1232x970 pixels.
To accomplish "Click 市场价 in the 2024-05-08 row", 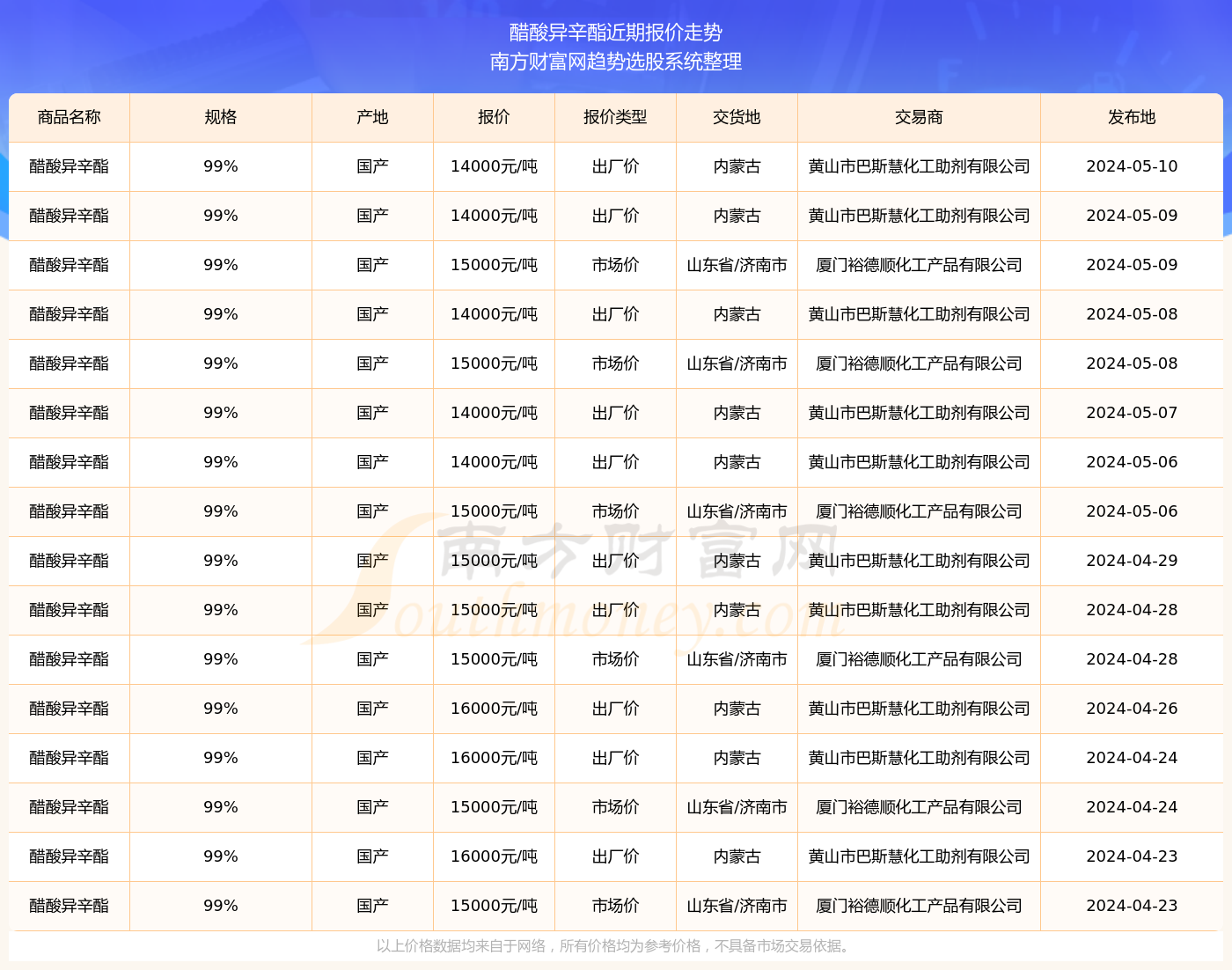I will [615, 364].
